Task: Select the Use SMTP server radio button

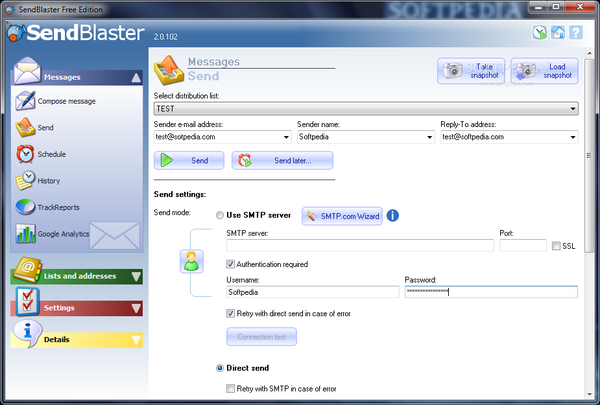Action: pyautogui.click(x=220, y=215)
